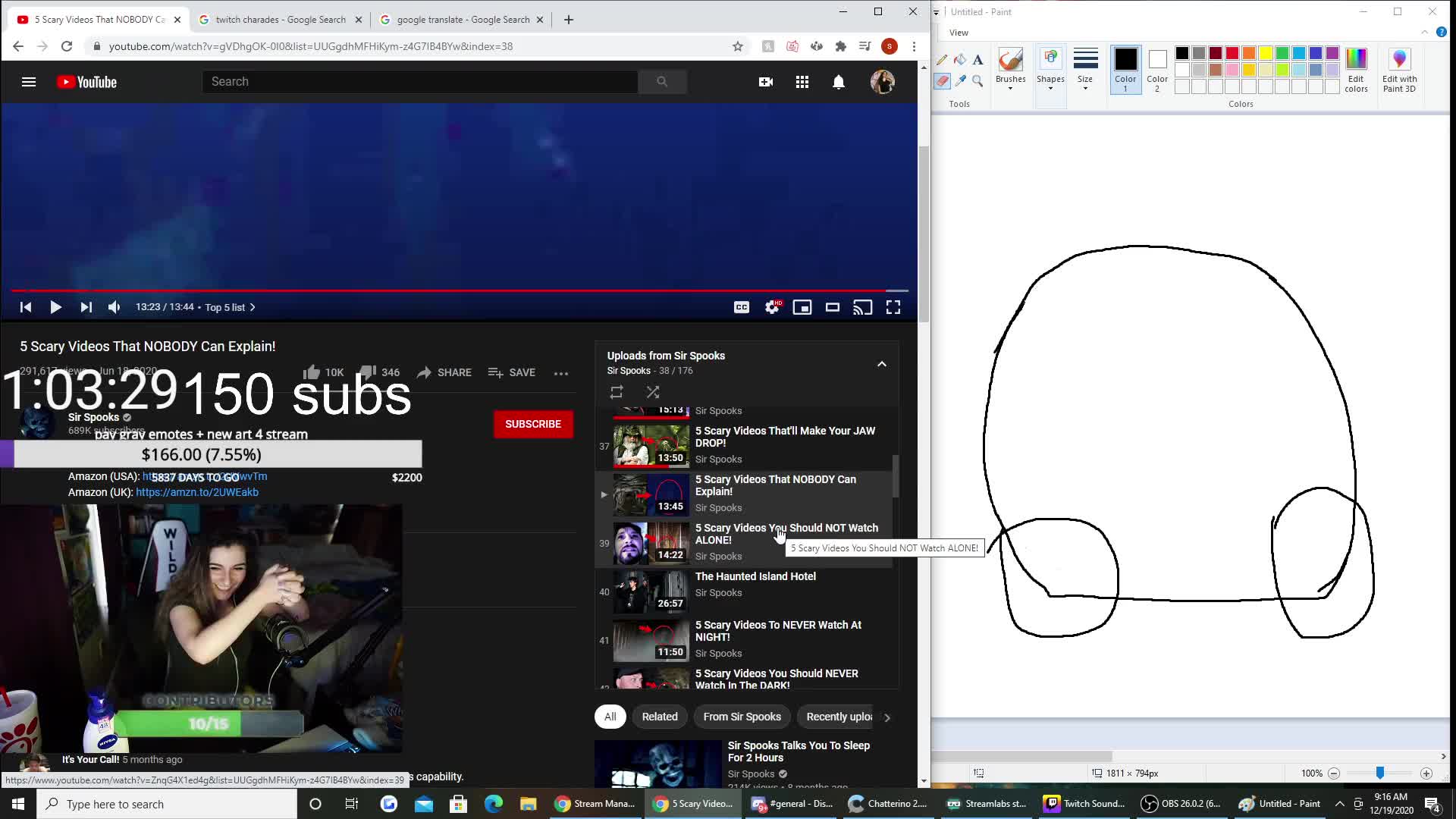
Task: Select the Text tool in Paint
Action: (977, 60)
